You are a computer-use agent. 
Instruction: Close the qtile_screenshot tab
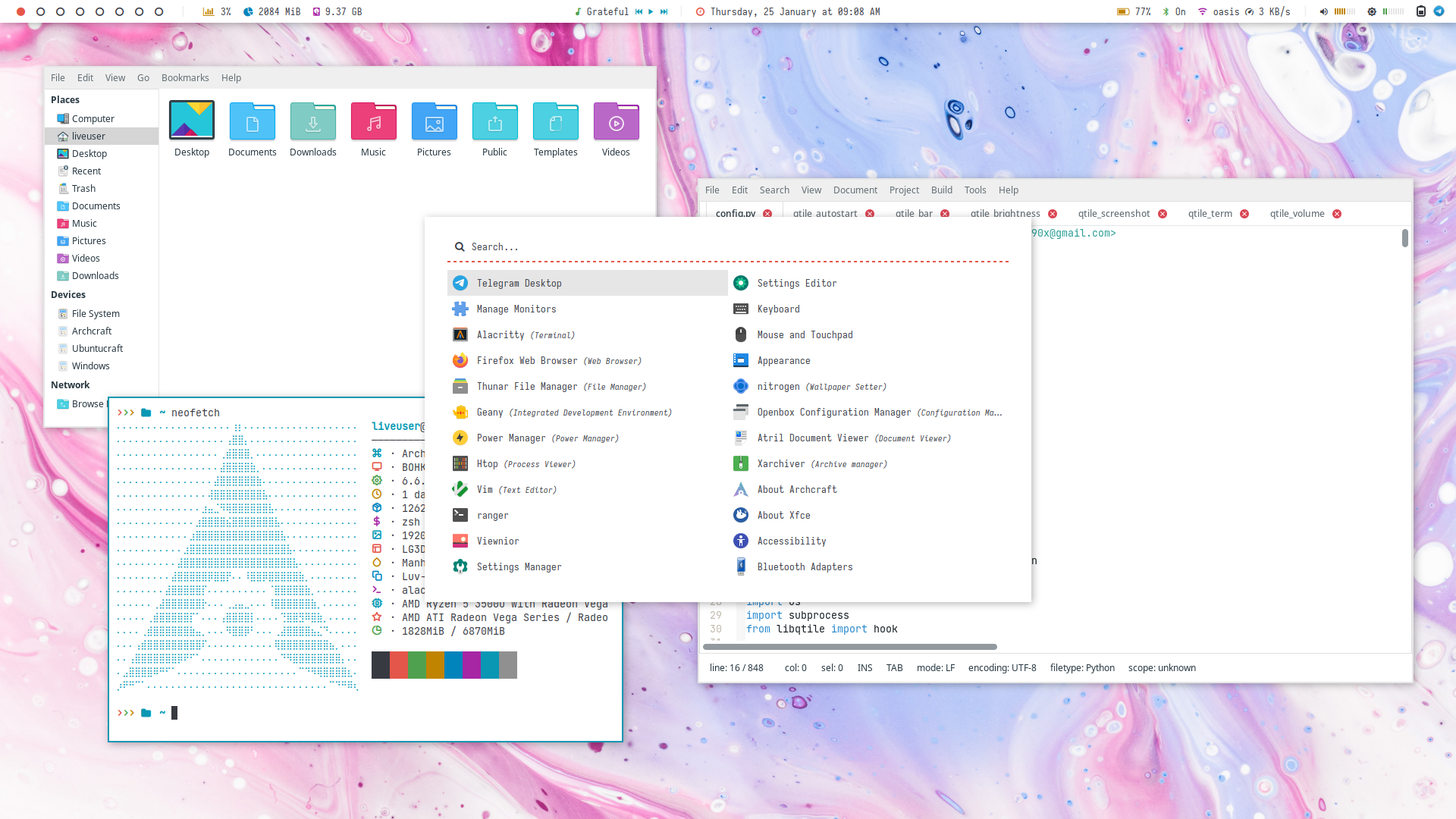click(x=1163, y=214)
